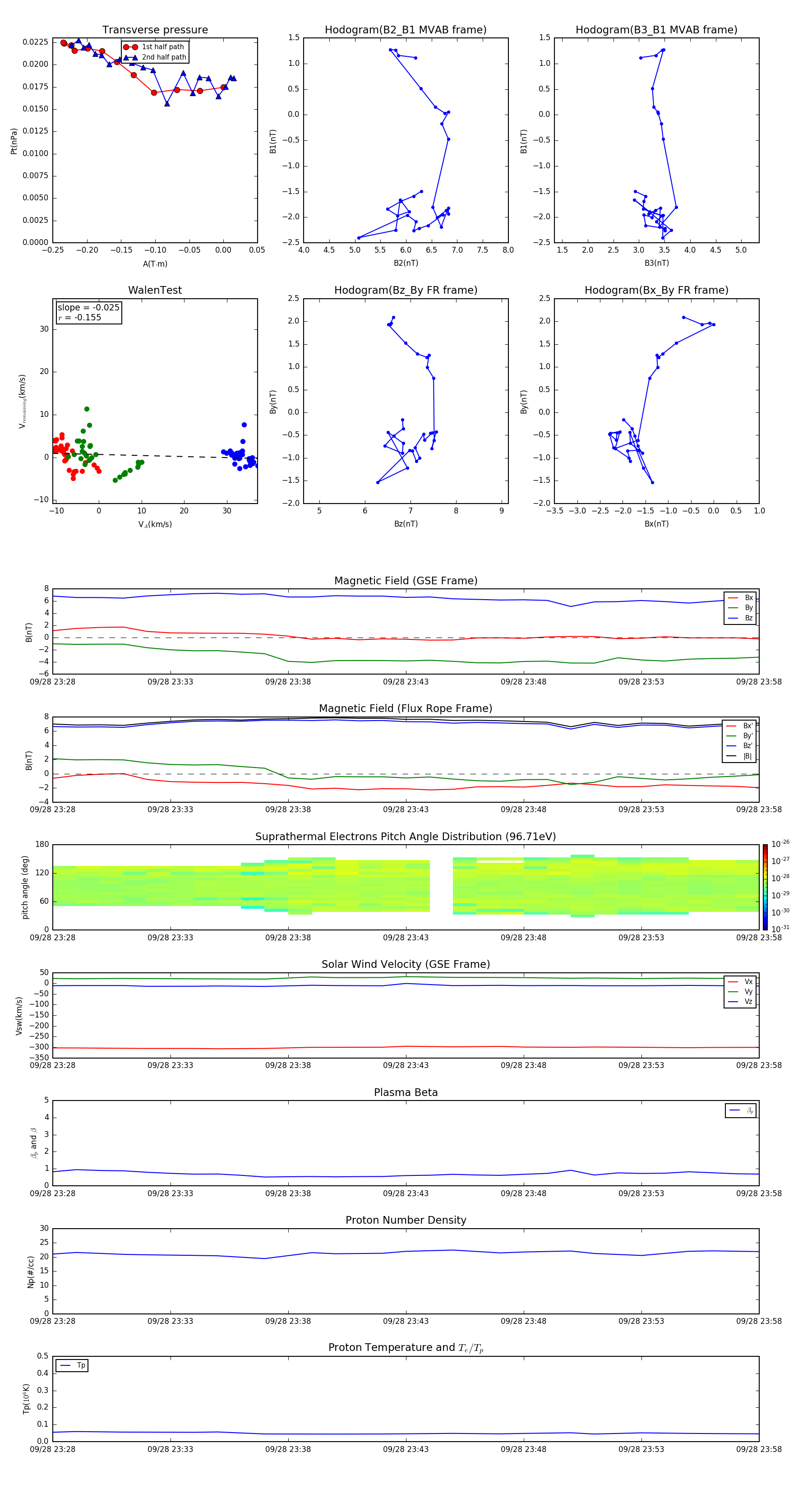812x1489 pixels.
Task: Click the 'Solar Wind Velocity (GSE Frame)' title
Action: coord(406,965)
